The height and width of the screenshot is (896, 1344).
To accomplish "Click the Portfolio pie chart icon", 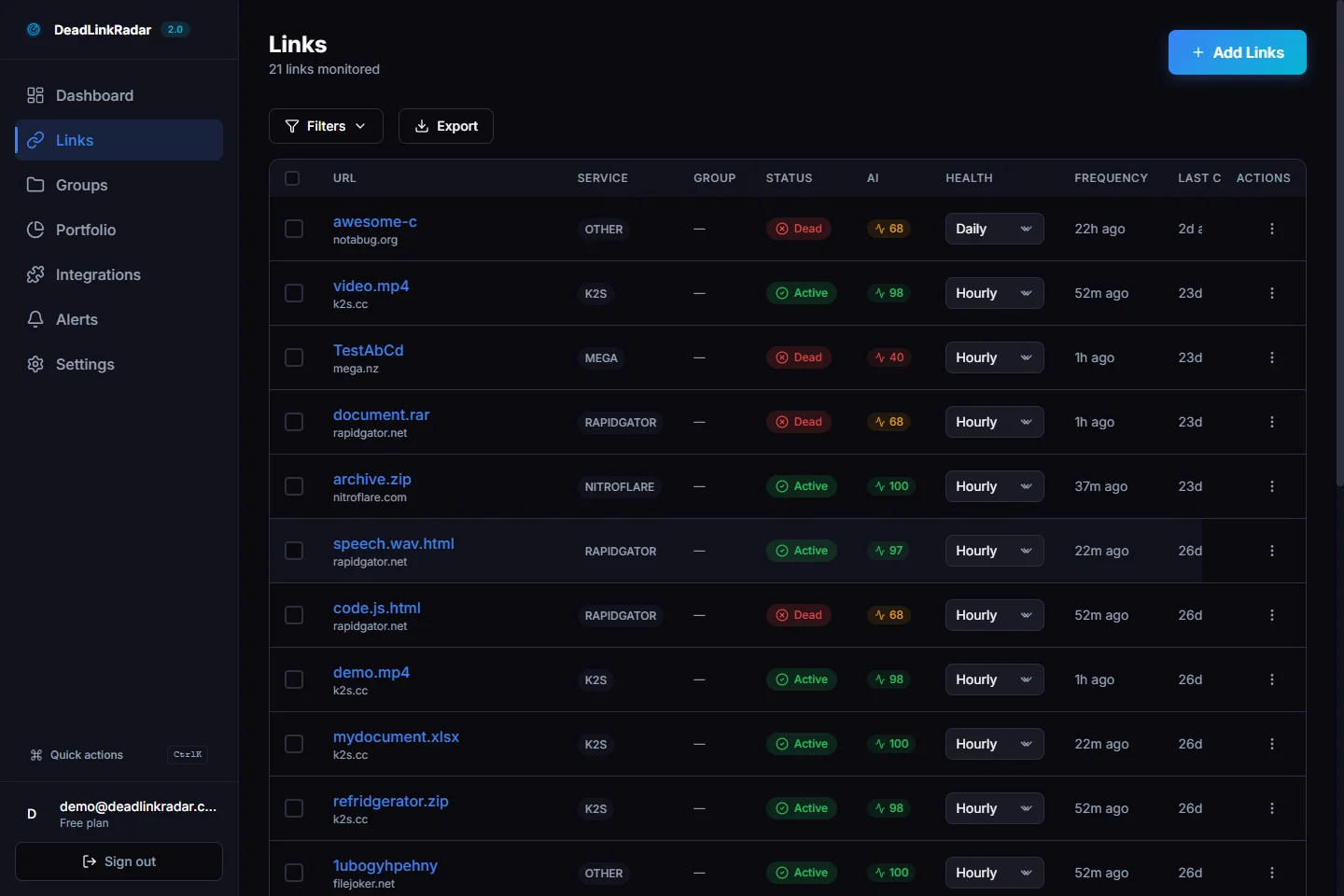I will [x=35, y=230].
